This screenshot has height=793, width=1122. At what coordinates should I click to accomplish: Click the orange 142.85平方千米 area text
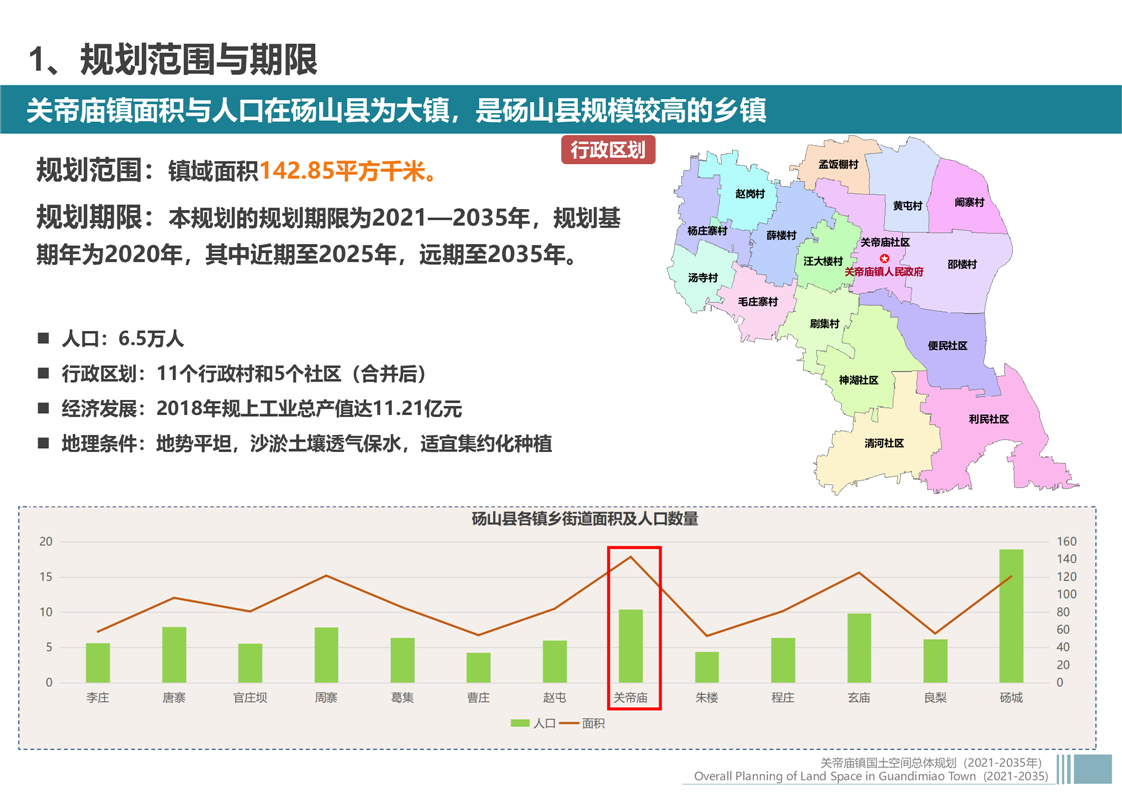tap(349, 171)
